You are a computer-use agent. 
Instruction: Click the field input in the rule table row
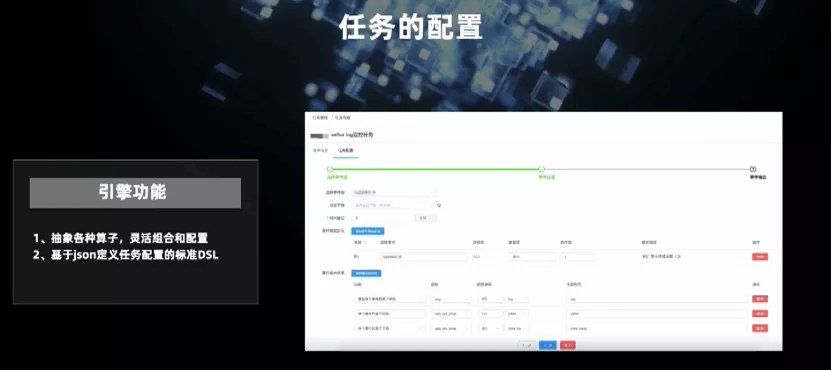click(424, 257)
